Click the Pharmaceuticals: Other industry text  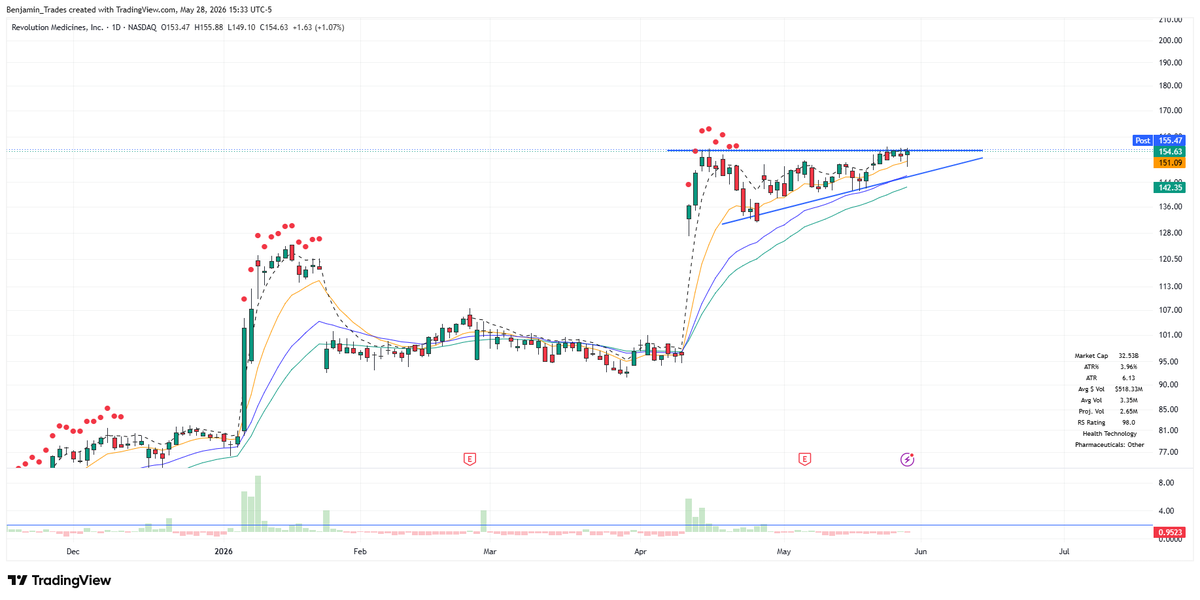click(x=1110, y=444)
